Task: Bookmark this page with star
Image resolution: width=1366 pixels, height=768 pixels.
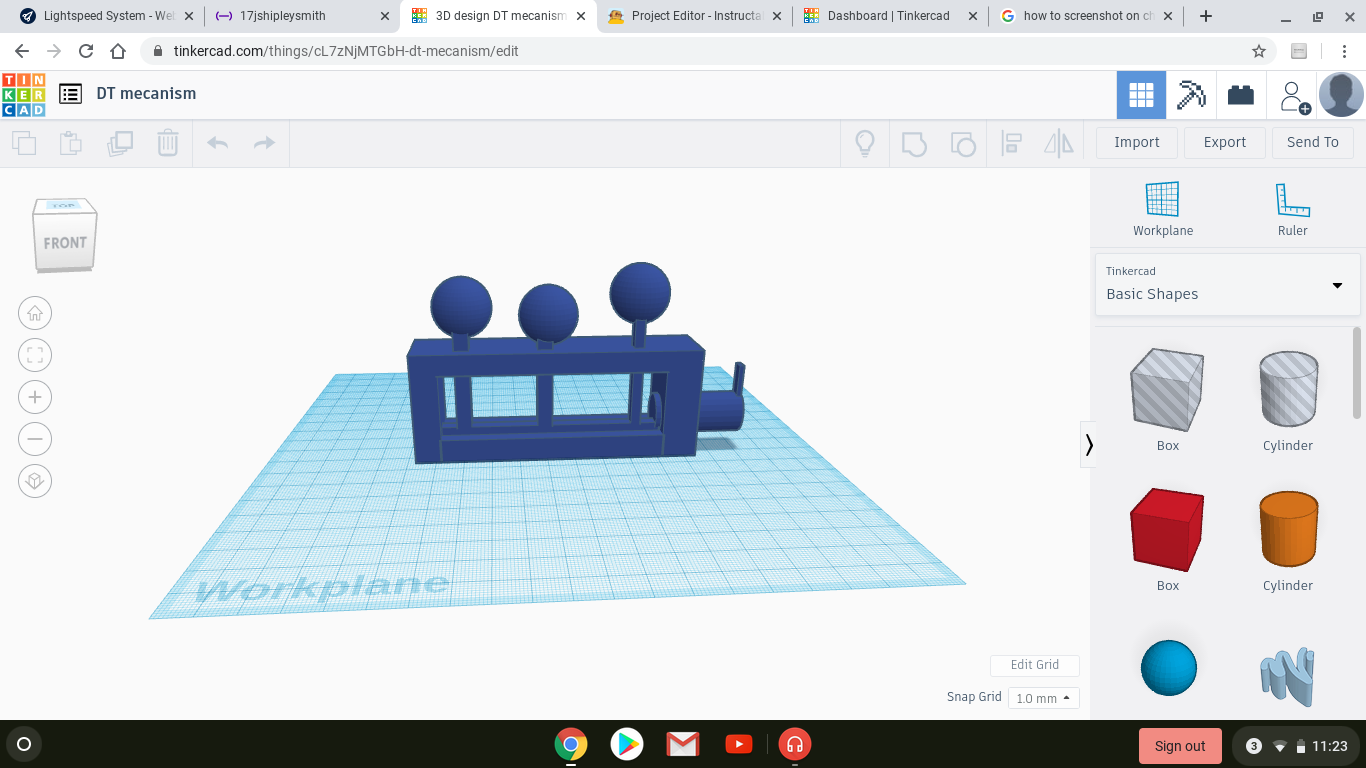Action: click(1259, 51)
